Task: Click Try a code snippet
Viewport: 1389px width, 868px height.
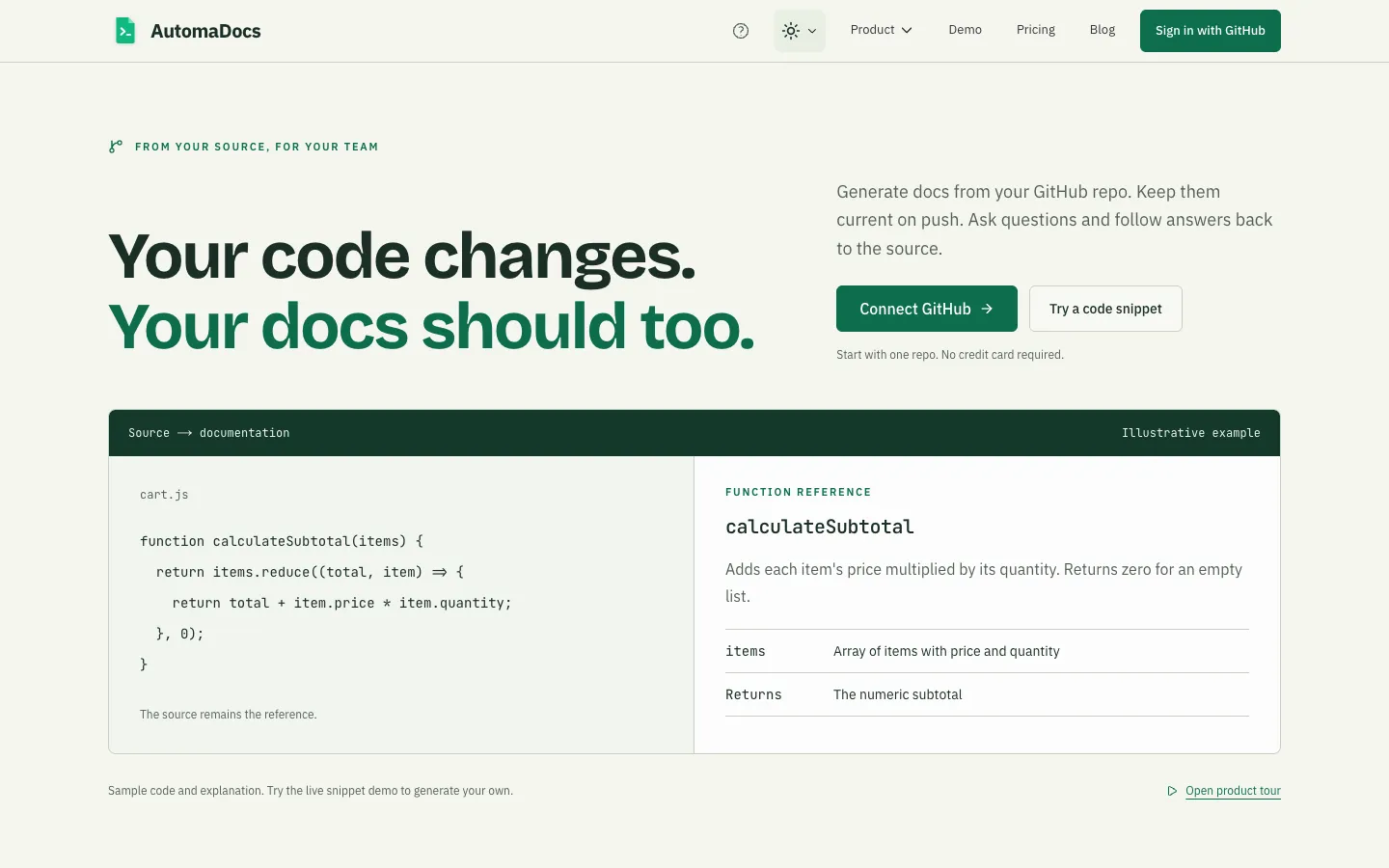Action: click(x=1105, y=309)
